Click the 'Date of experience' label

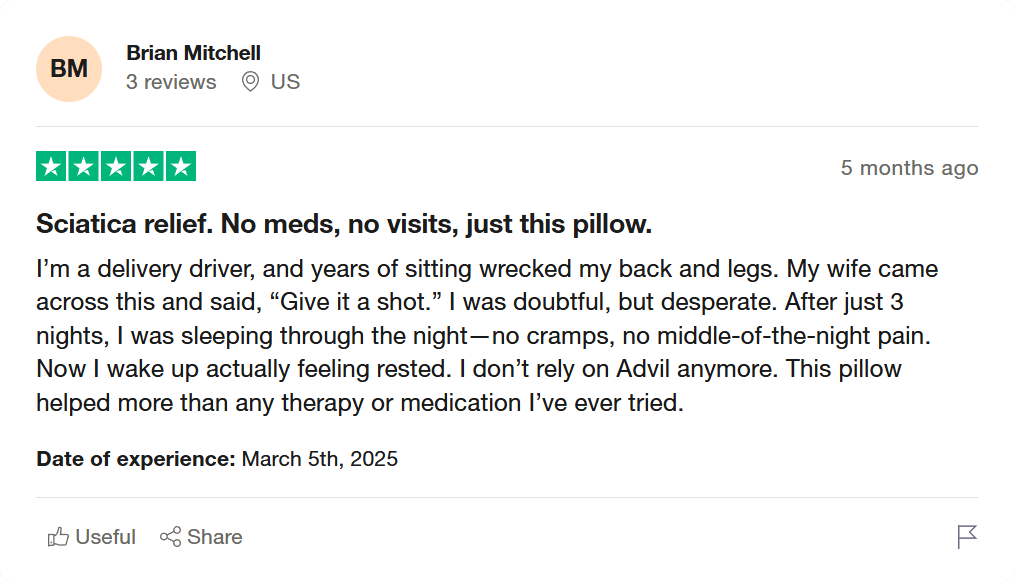(x=136, y=459)
